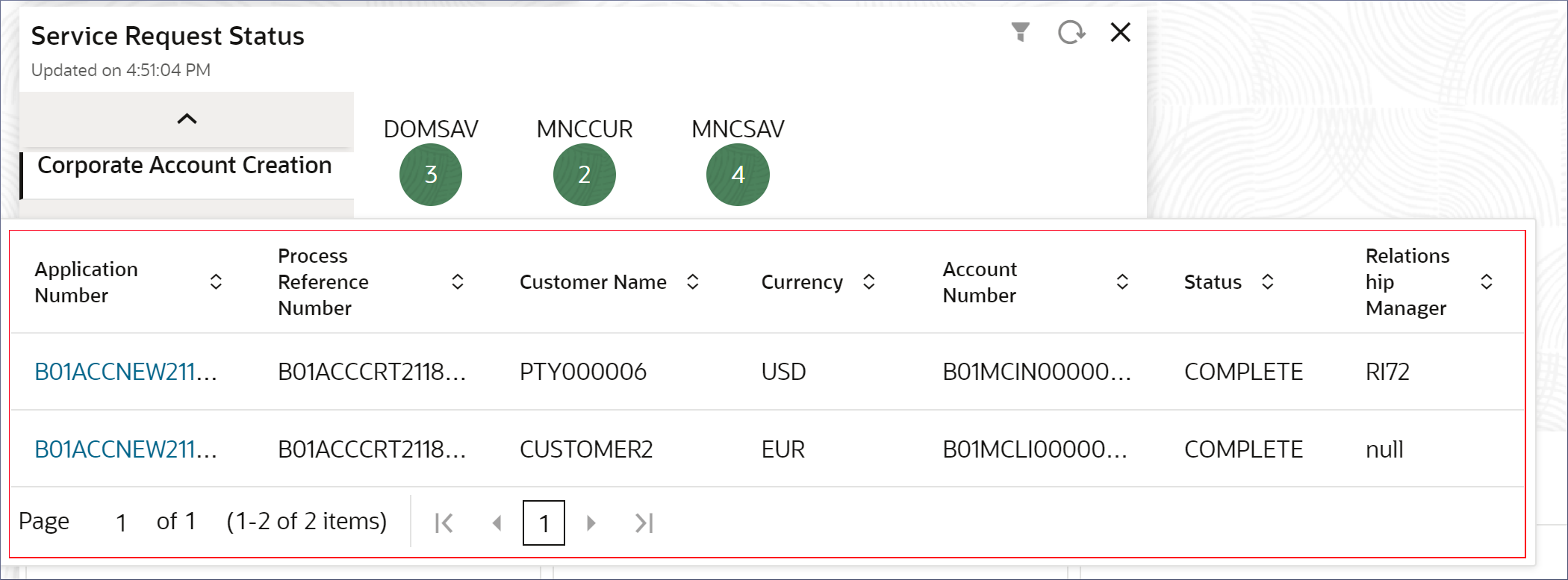Open application link for CUSTOMER2 row

[126, 449]
